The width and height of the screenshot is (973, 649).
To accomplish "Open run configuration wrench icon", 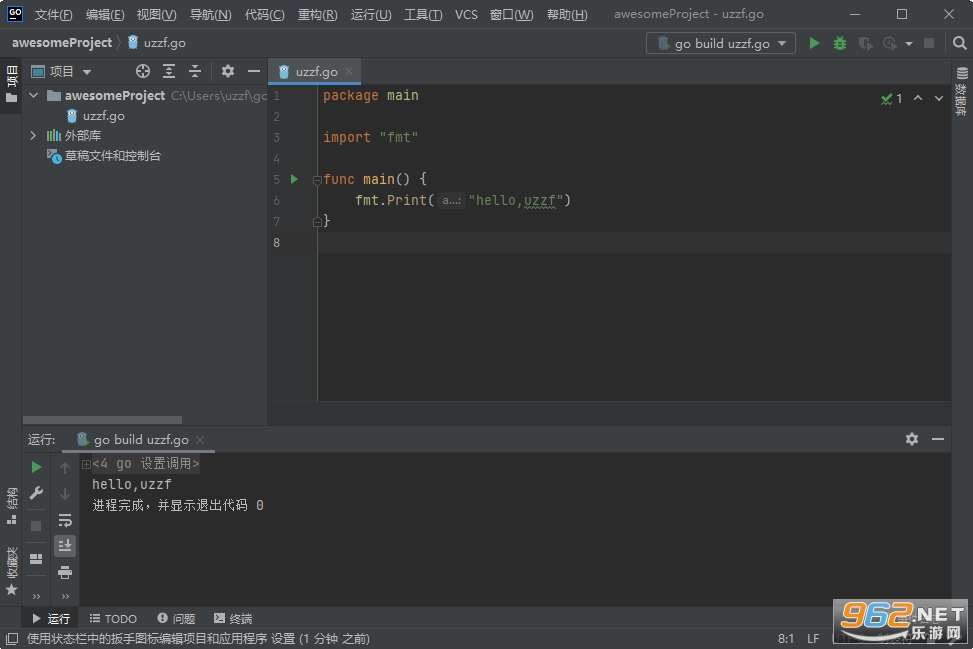I will 36,493.
